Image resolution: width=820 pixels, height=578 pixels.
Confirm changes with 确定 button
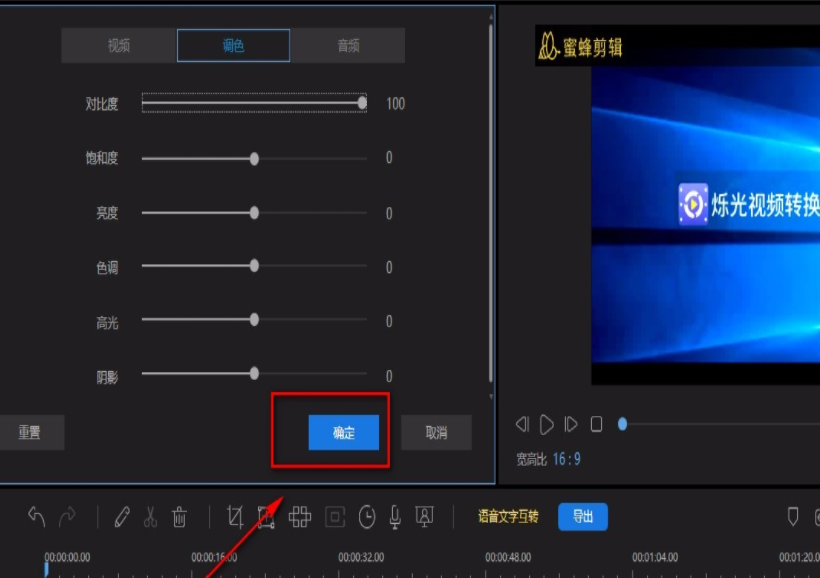pos(344,433)
